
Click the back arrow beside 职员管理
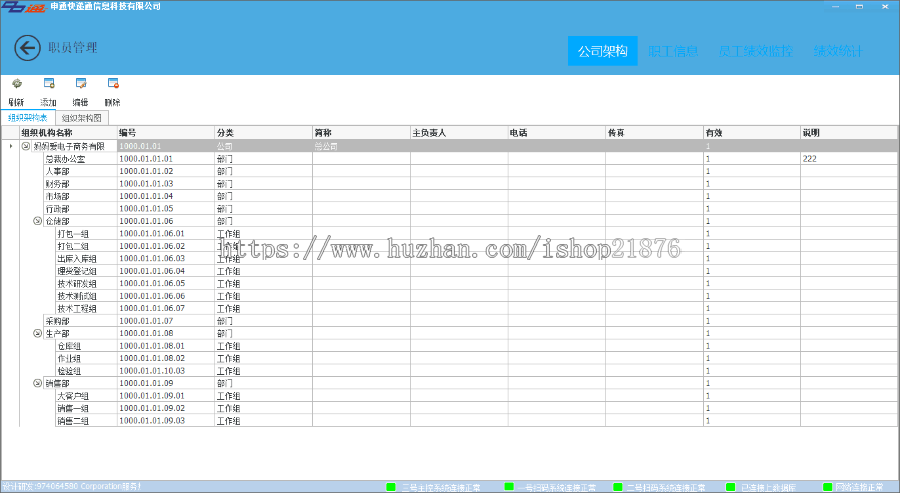coord(27,48)
